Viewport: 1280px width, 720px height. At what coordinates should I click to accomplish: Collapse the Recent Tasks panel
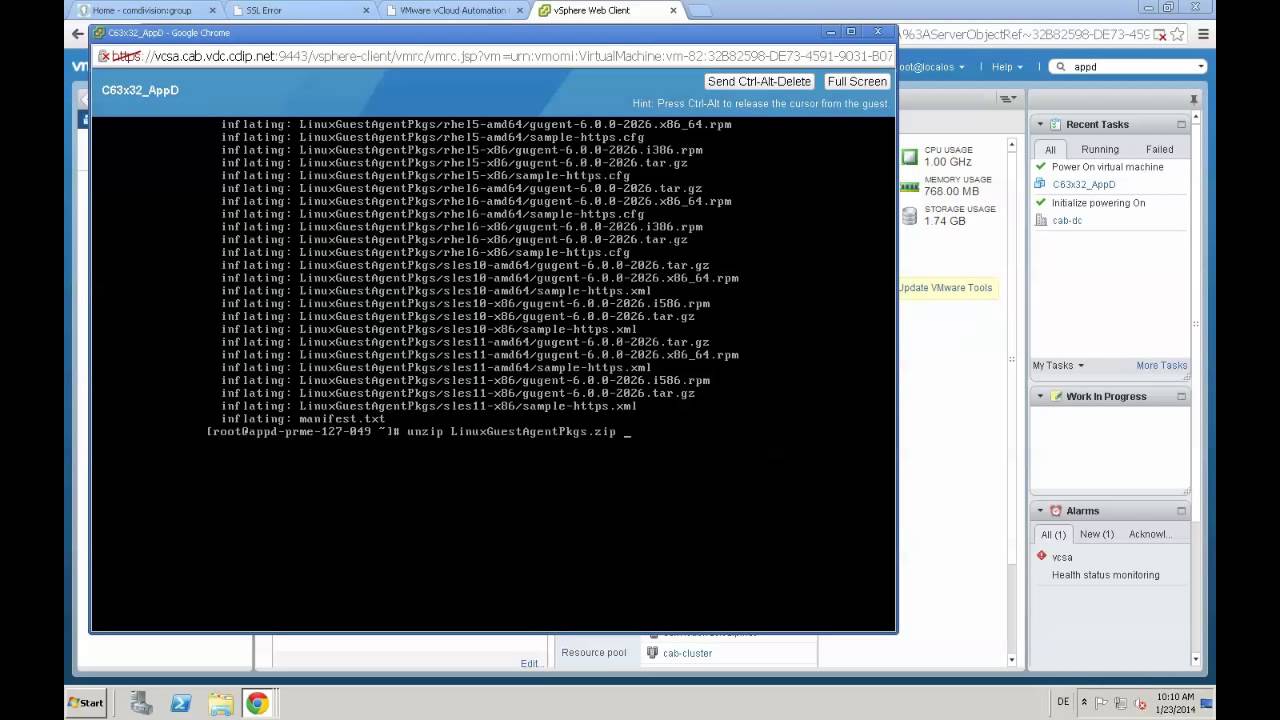tap(1040, 124)
